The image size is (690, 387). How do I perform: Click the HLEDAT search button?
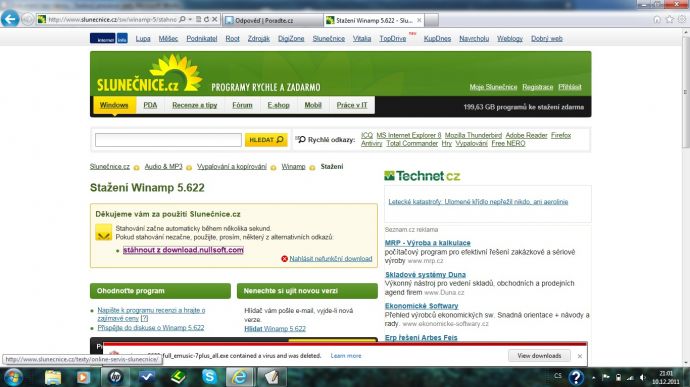pyautogui.click(x=266, y=140)
